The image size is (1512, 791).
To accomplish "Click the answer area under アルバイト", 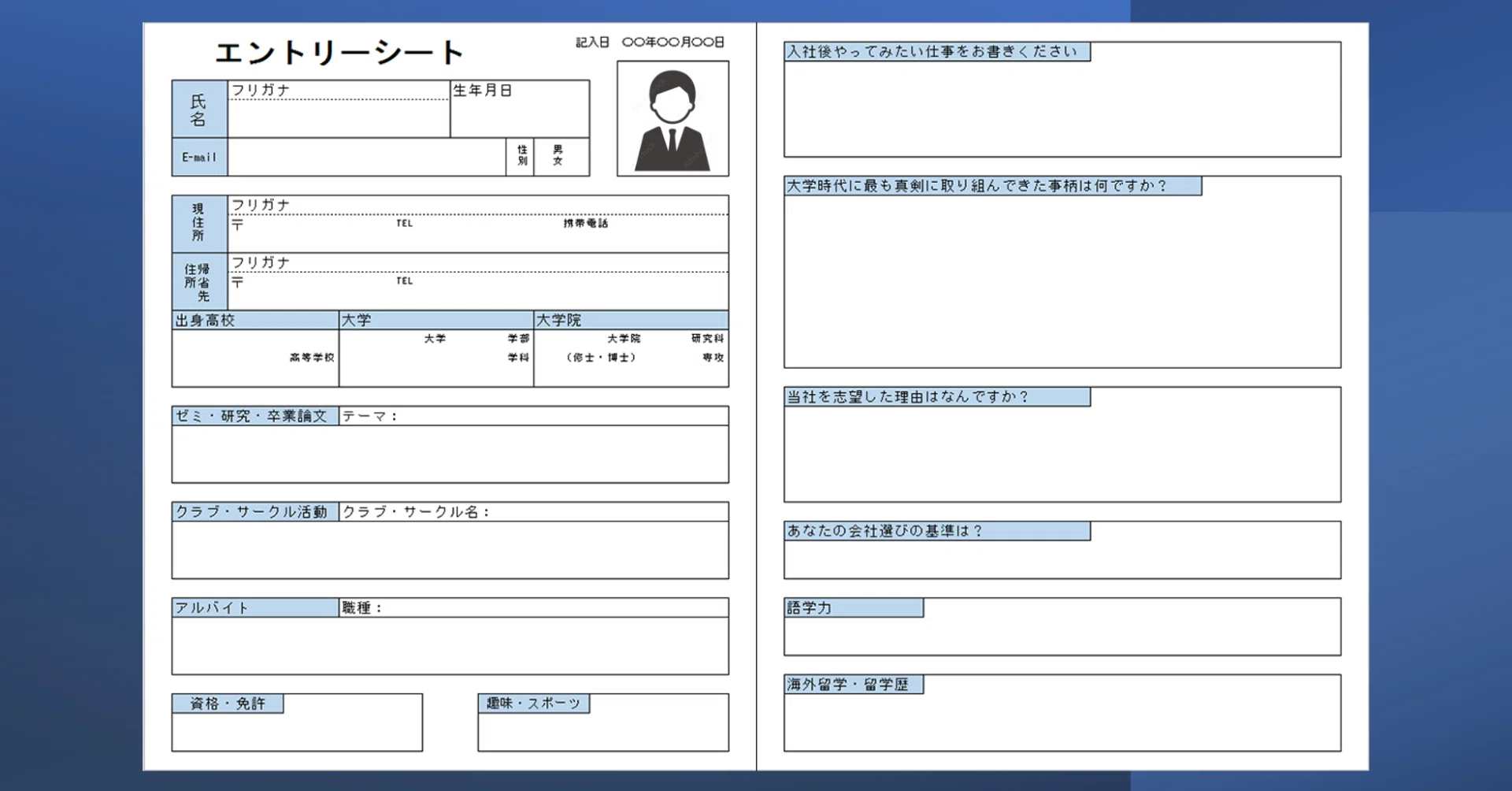I will [450, 646].
